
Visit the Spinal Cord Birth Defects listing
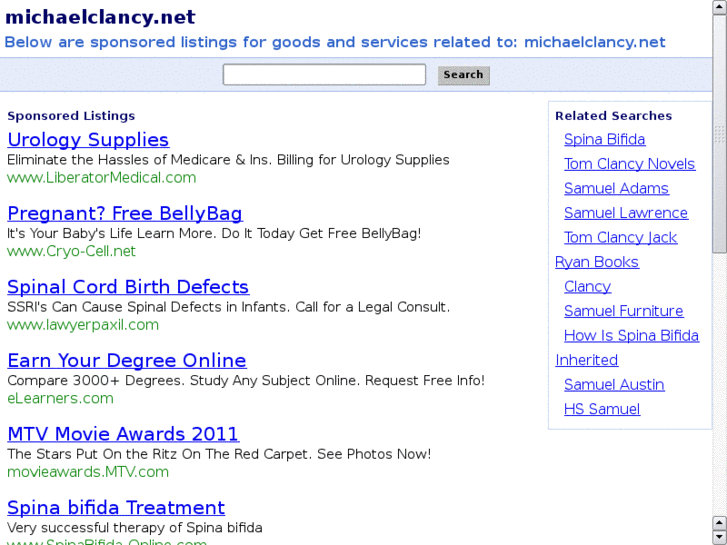(x=128, y=287)
